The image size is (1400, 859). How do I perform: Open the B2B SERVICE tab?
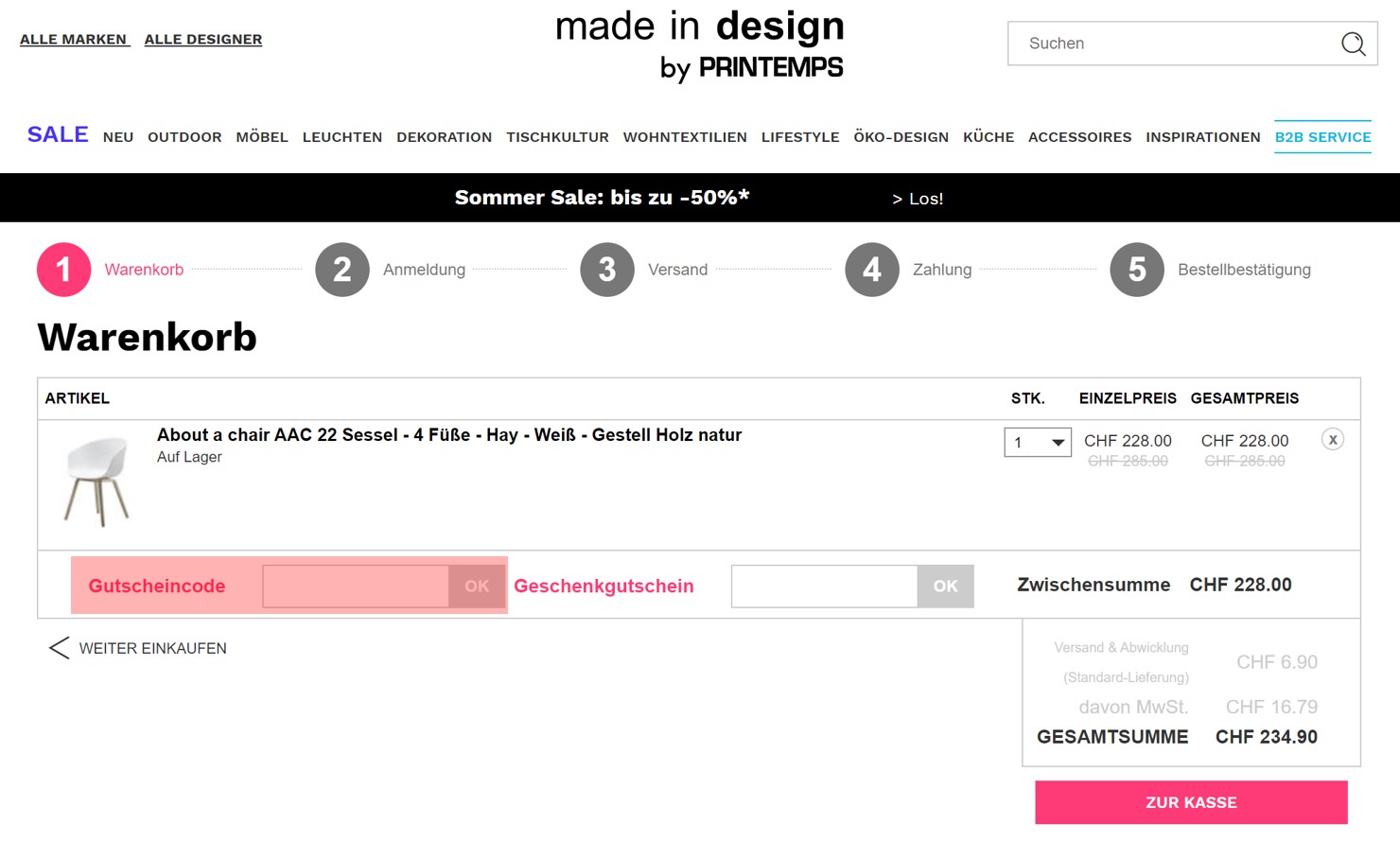(1323, 137)
